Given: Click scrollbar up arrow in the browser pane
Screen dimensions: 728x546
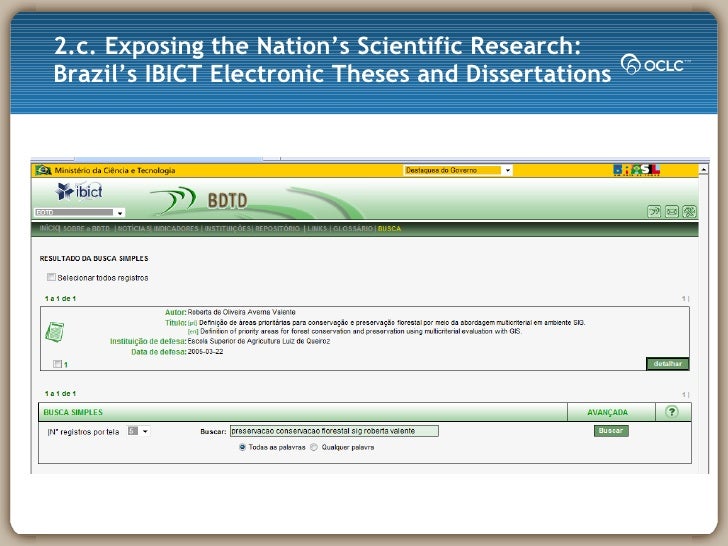Looking at the screenshot, I should [x=704, y=170].
